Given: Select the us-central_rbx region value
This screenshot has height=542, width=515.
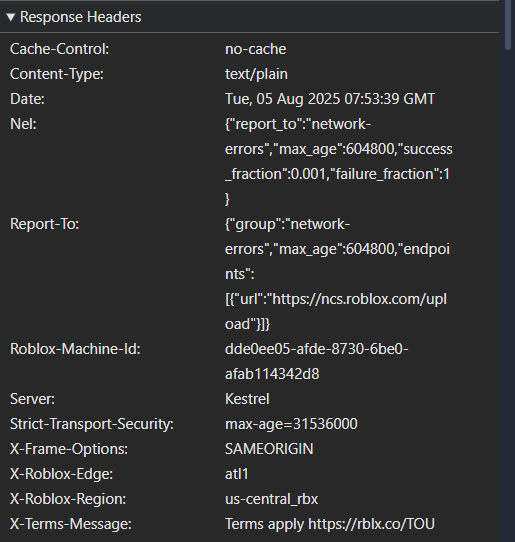Looking at the screenshot, I should coord(271,499).
